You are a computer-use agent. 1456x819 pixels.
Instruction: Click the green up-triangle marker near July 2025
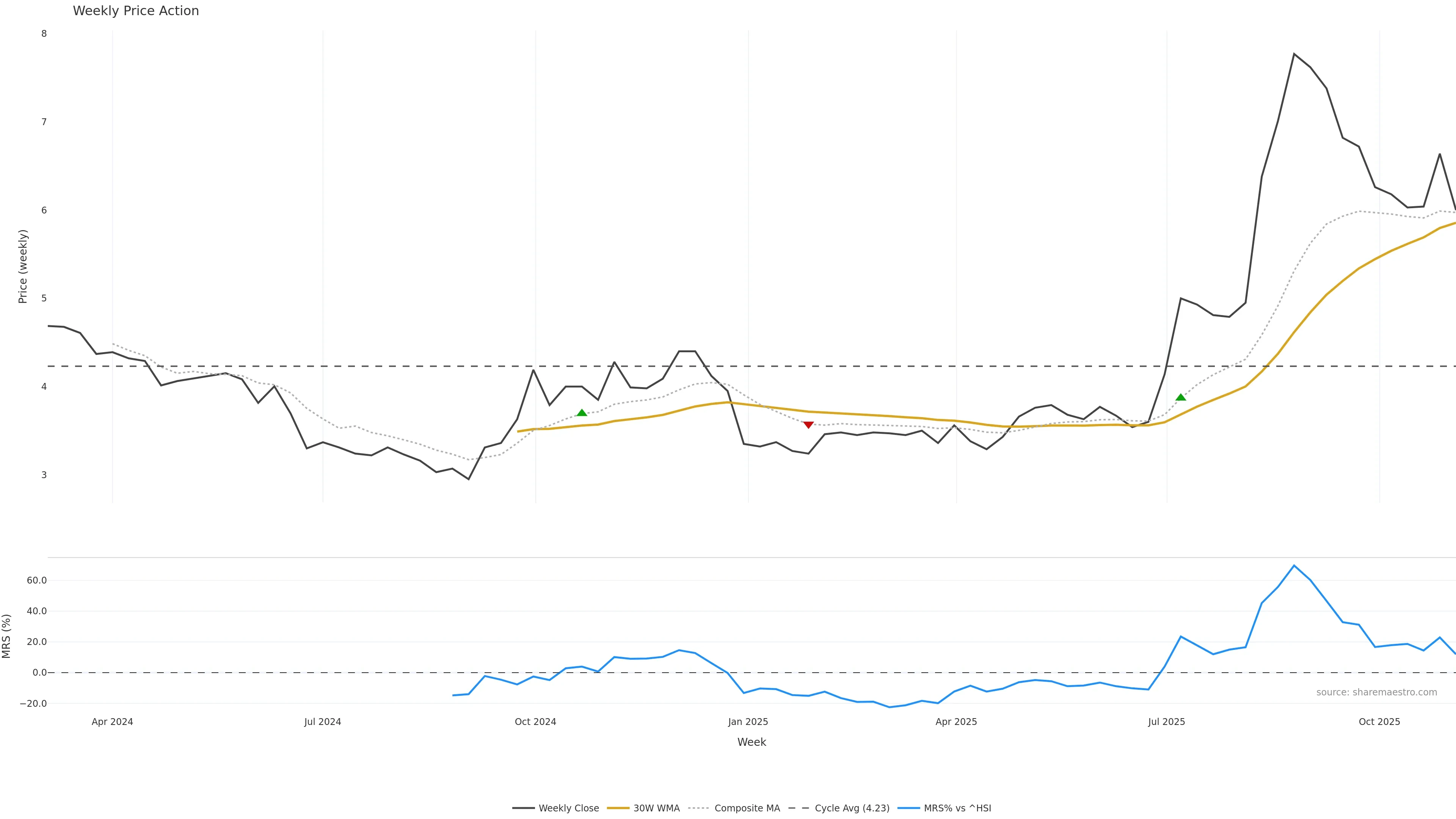(1181, 397)
